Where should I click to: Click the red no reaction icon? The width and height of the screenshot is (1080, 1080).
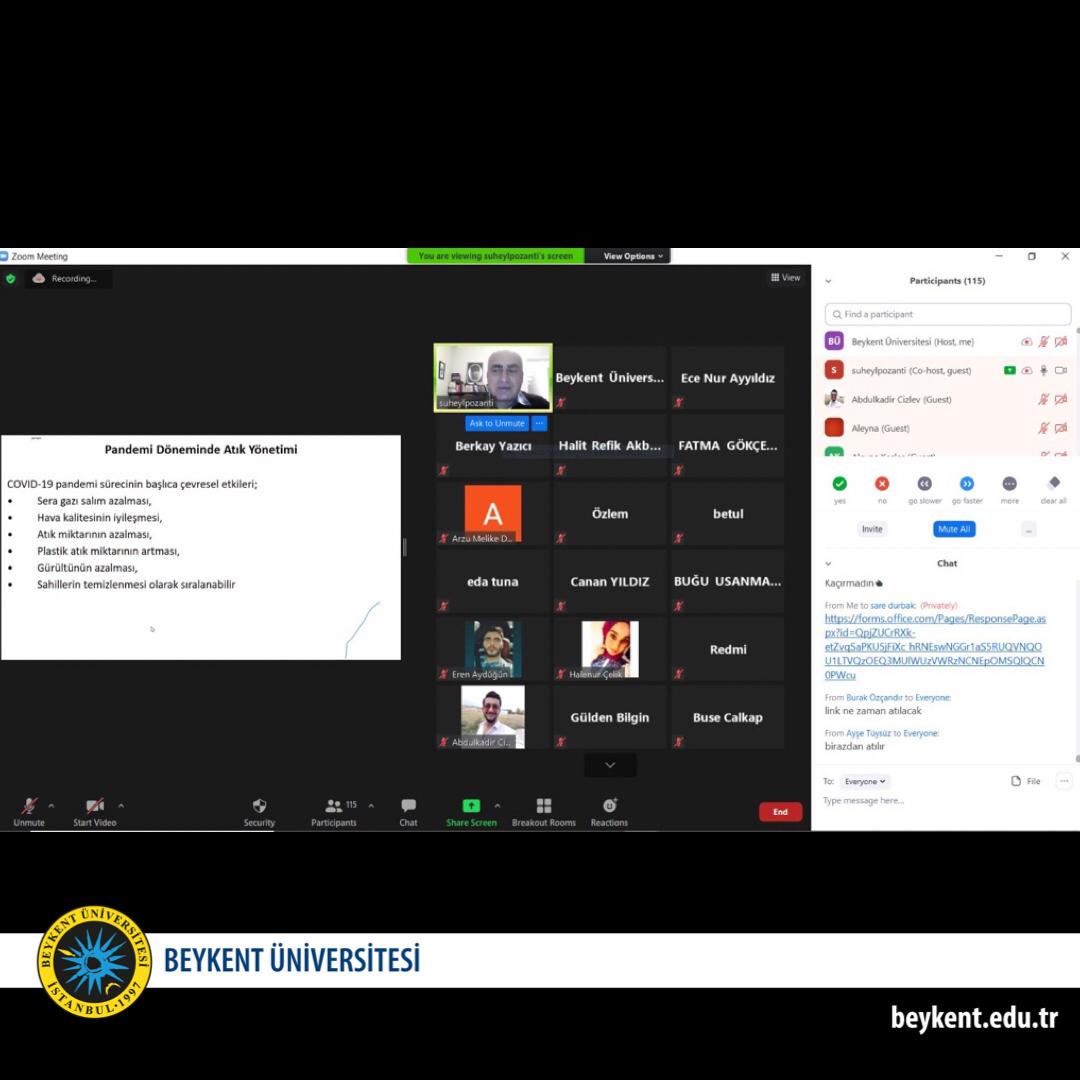click(882, 484)
